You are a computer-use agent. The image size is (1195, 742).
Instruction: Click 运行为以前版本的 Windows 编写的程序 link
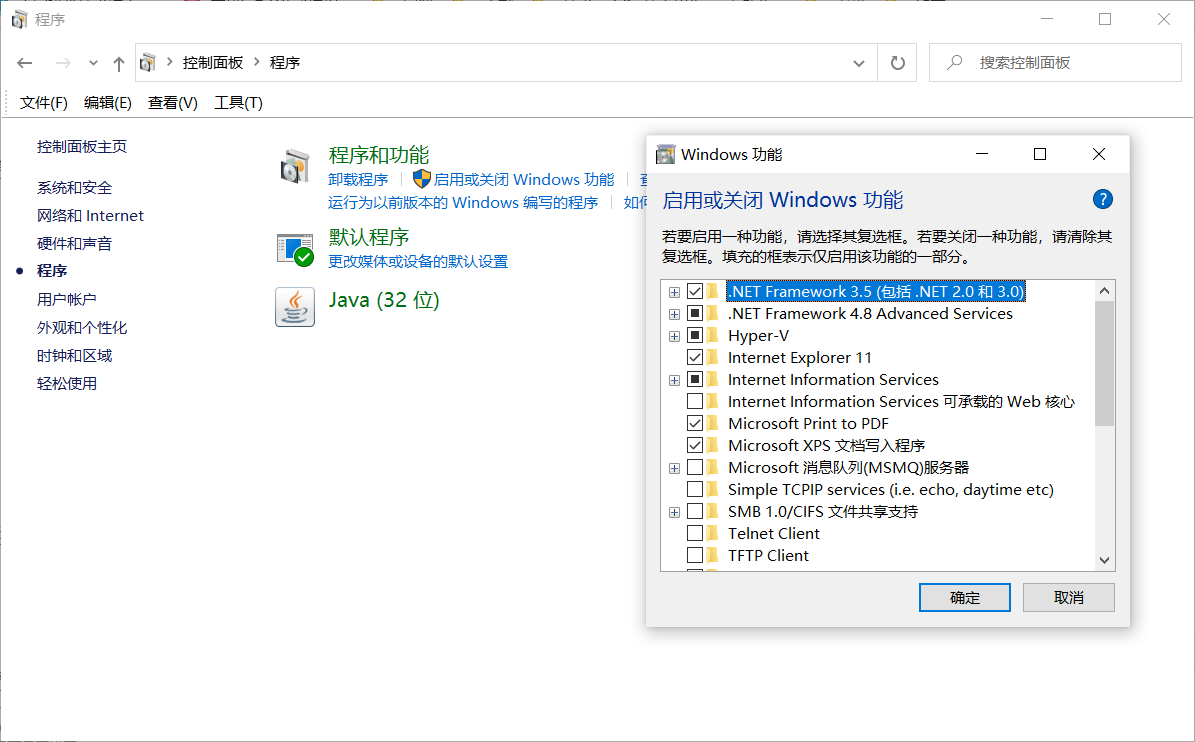pyautogui.click(x=463, y=203)
